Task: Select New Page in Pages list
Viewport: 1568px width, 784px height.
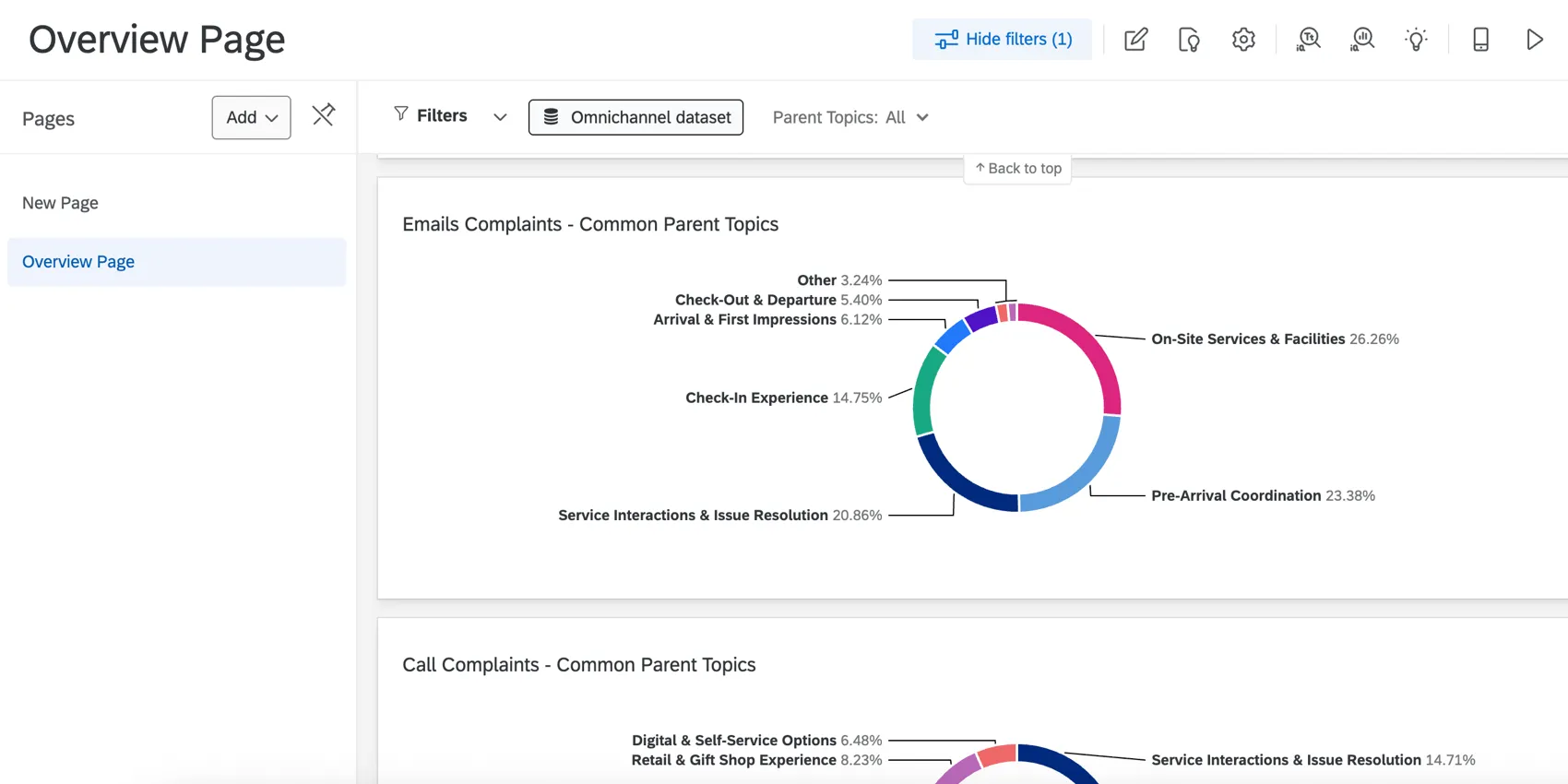Action: (61, 203)
